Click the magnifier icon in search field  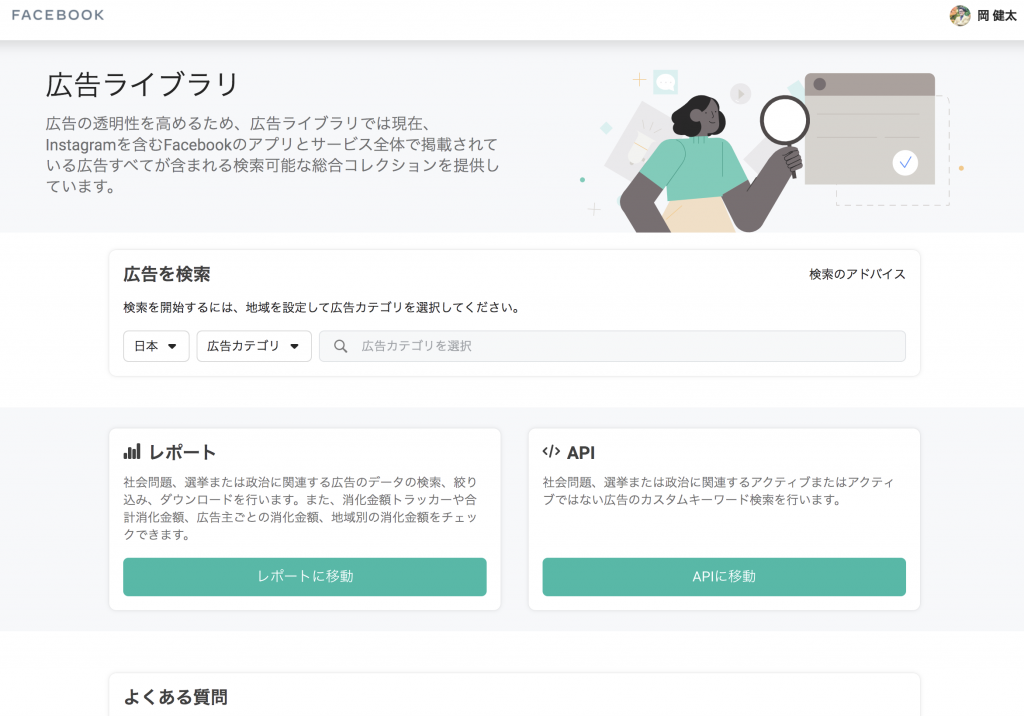340,346
